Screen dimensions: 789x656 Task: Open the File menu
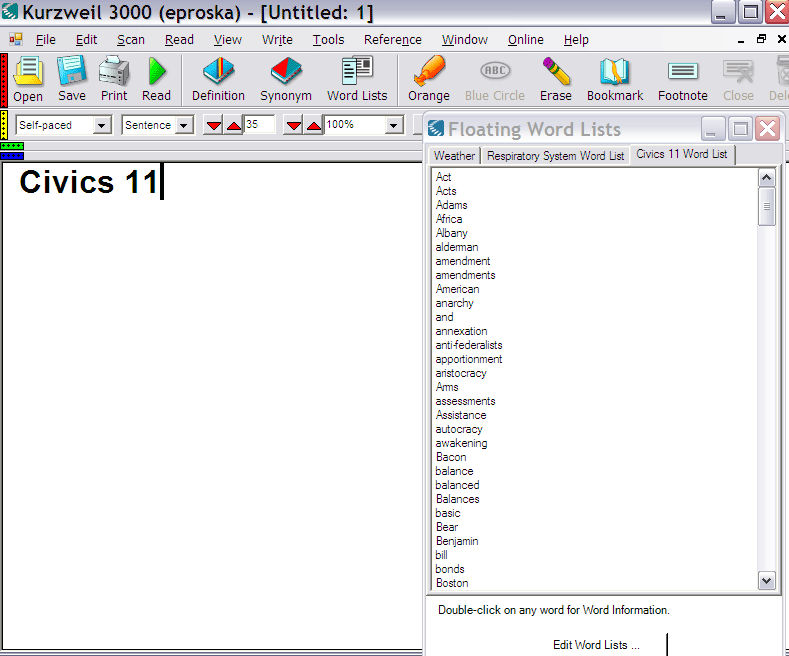[x=46, y=40]
